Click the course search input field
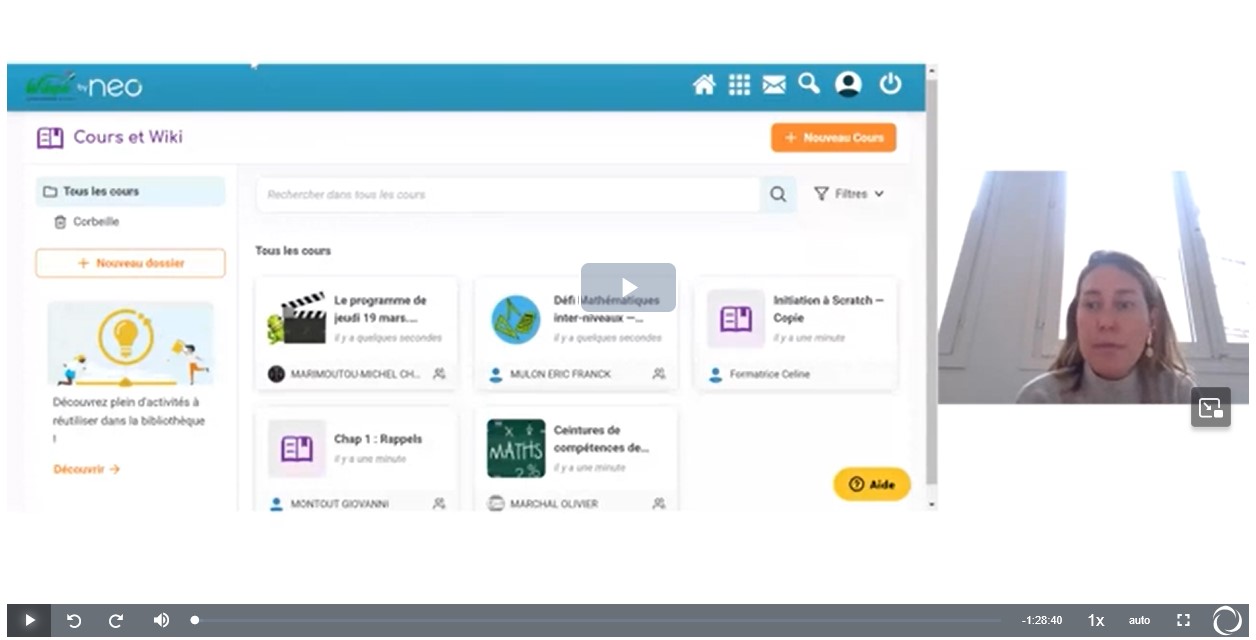The width and height of the screenshot is (1256, 640). tap(508, 194)
